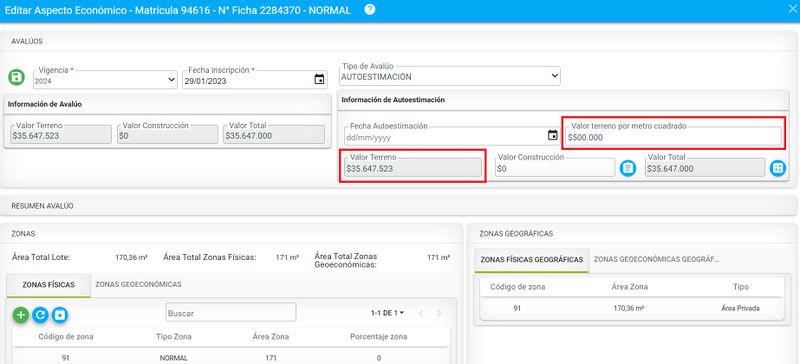800x364 pixels.
Task: Go to next page of zones
Action: [x=439, y=313]
